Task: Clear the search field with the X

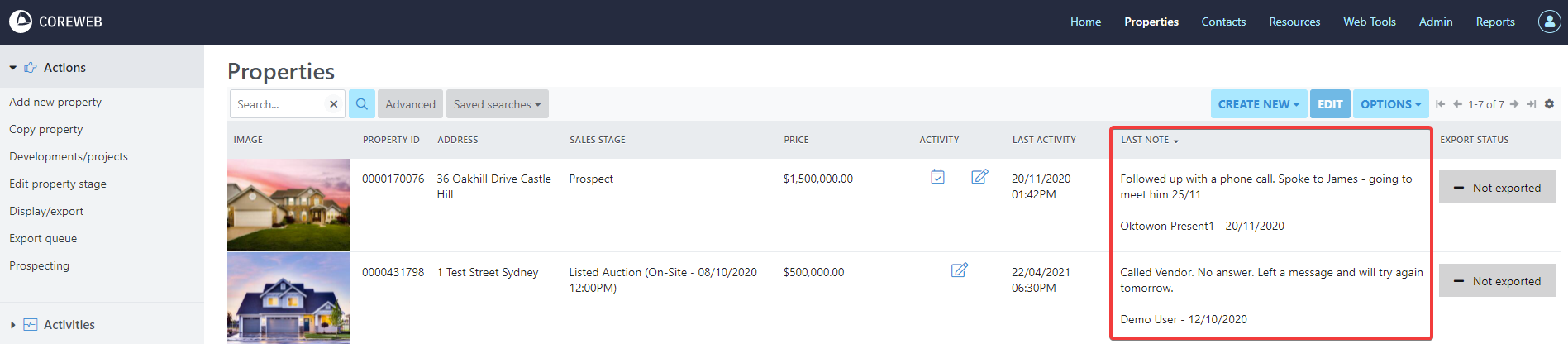Action: point(334,104)
